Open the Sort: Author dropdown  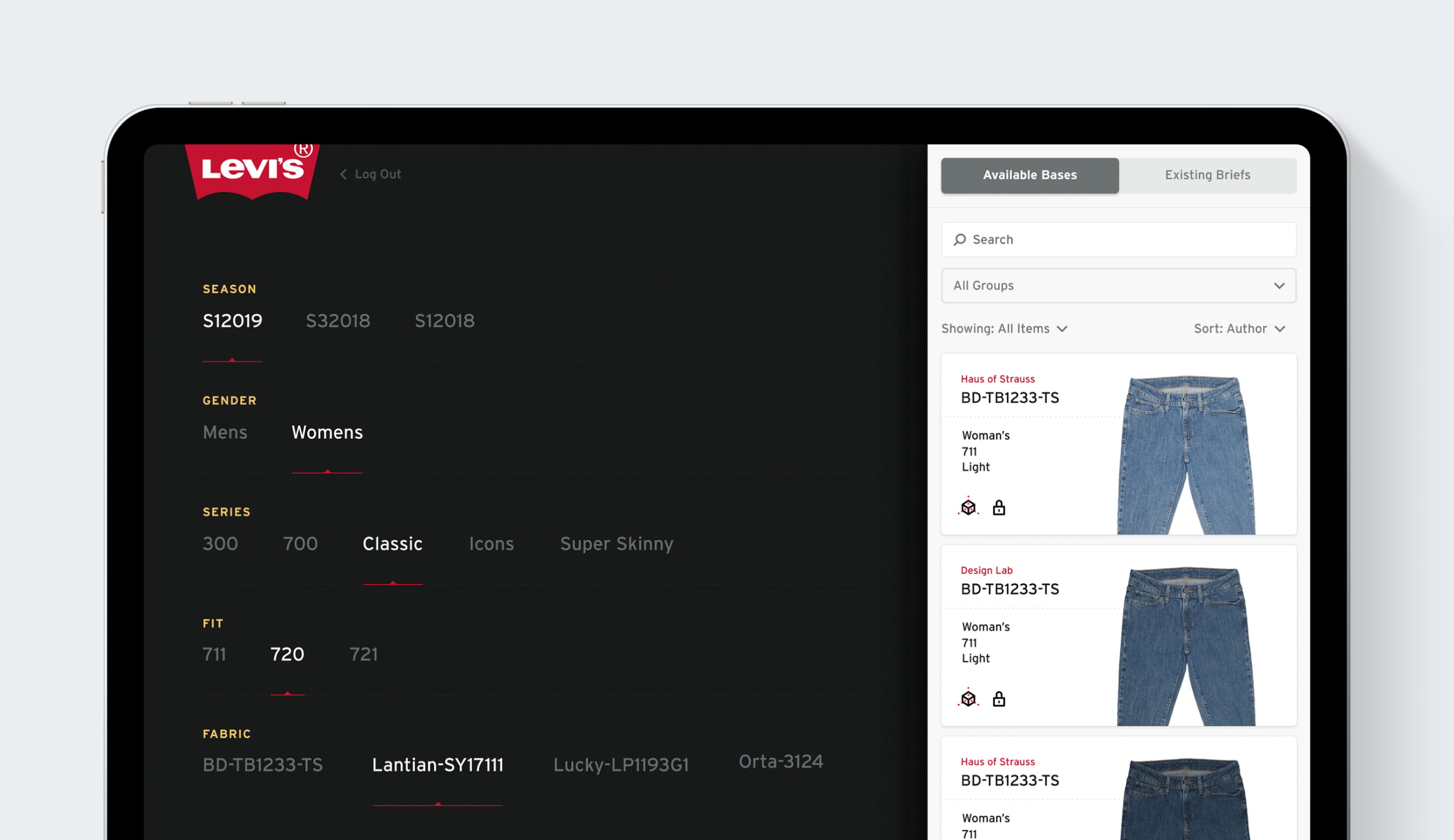[x=1239, y=329]
